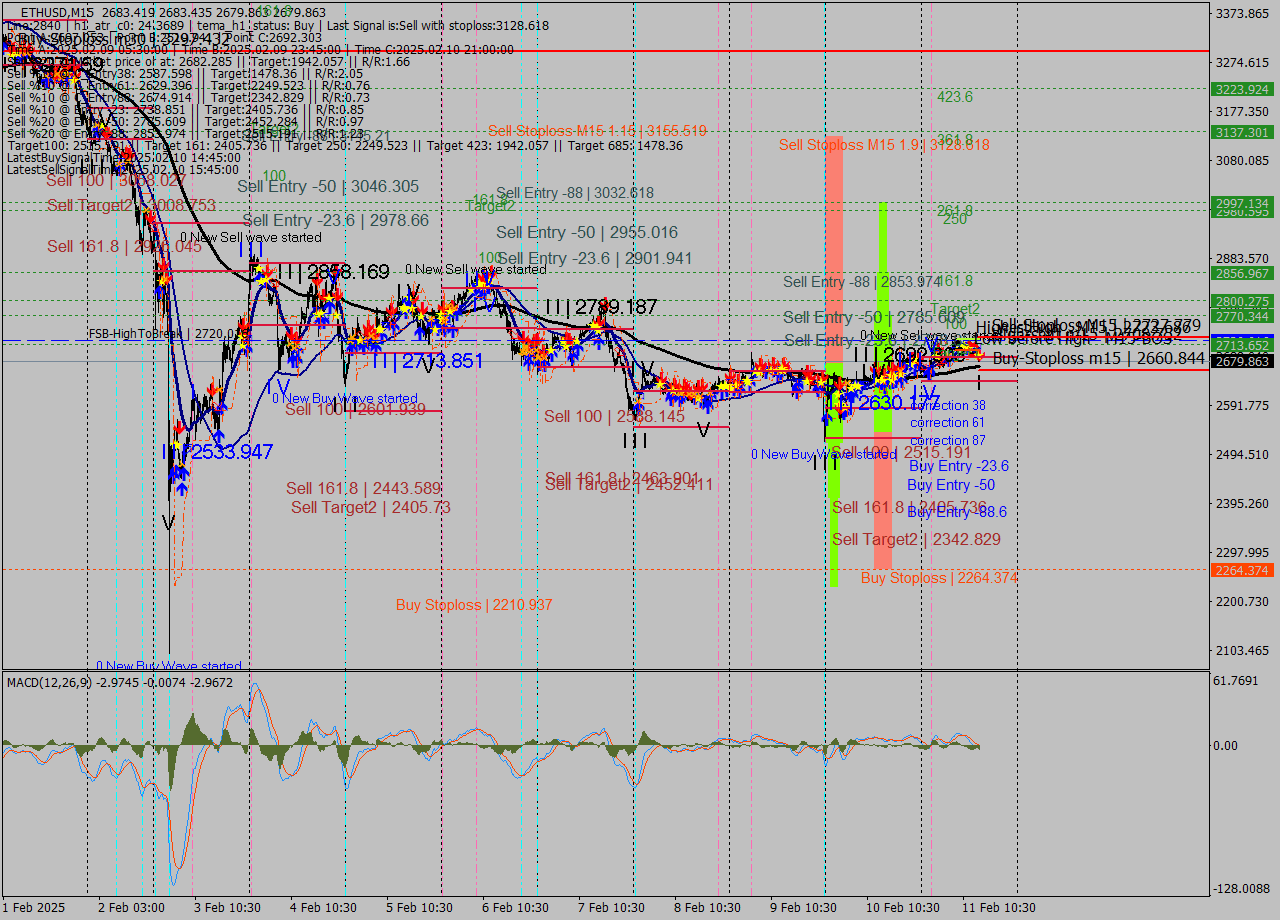The height and width of the screenshot is (920, 1280).
Task: Select the Buy Stoploss 2210.937 label
Action: pyautogui.click(x=473, y=605)
